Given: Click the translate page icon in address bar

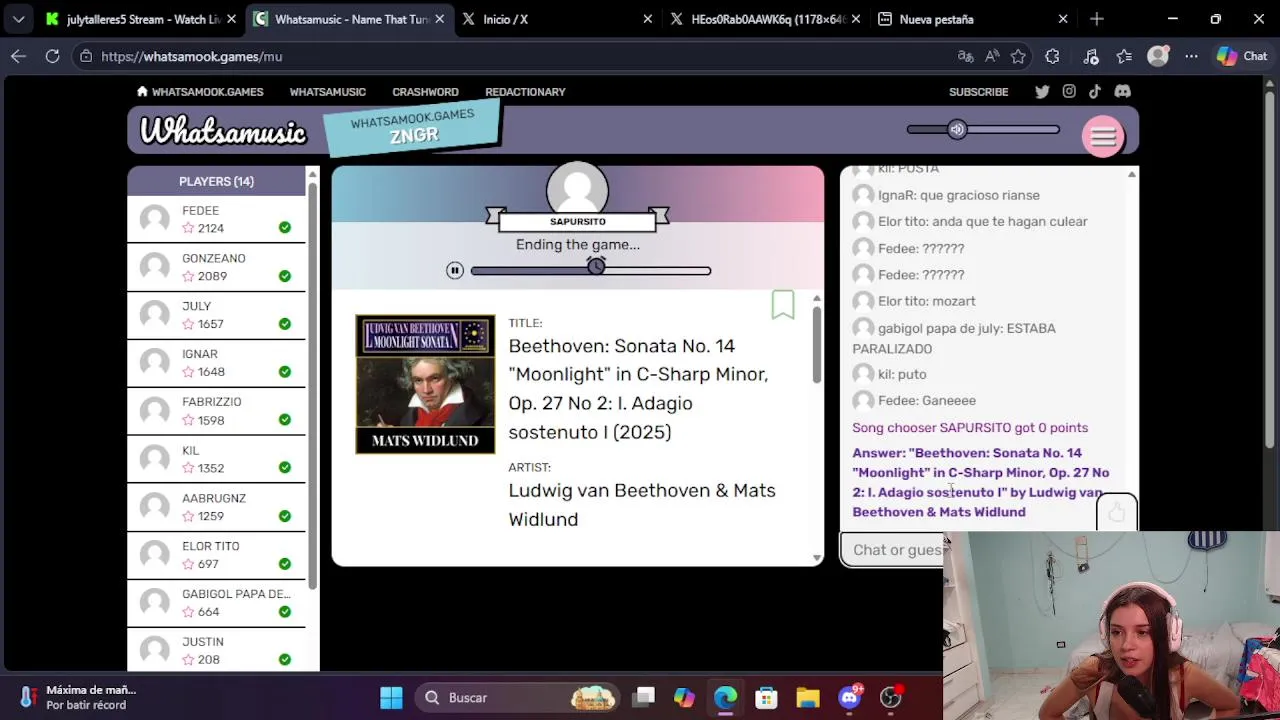Looking at the screenshot, I should tap(965, 56).
